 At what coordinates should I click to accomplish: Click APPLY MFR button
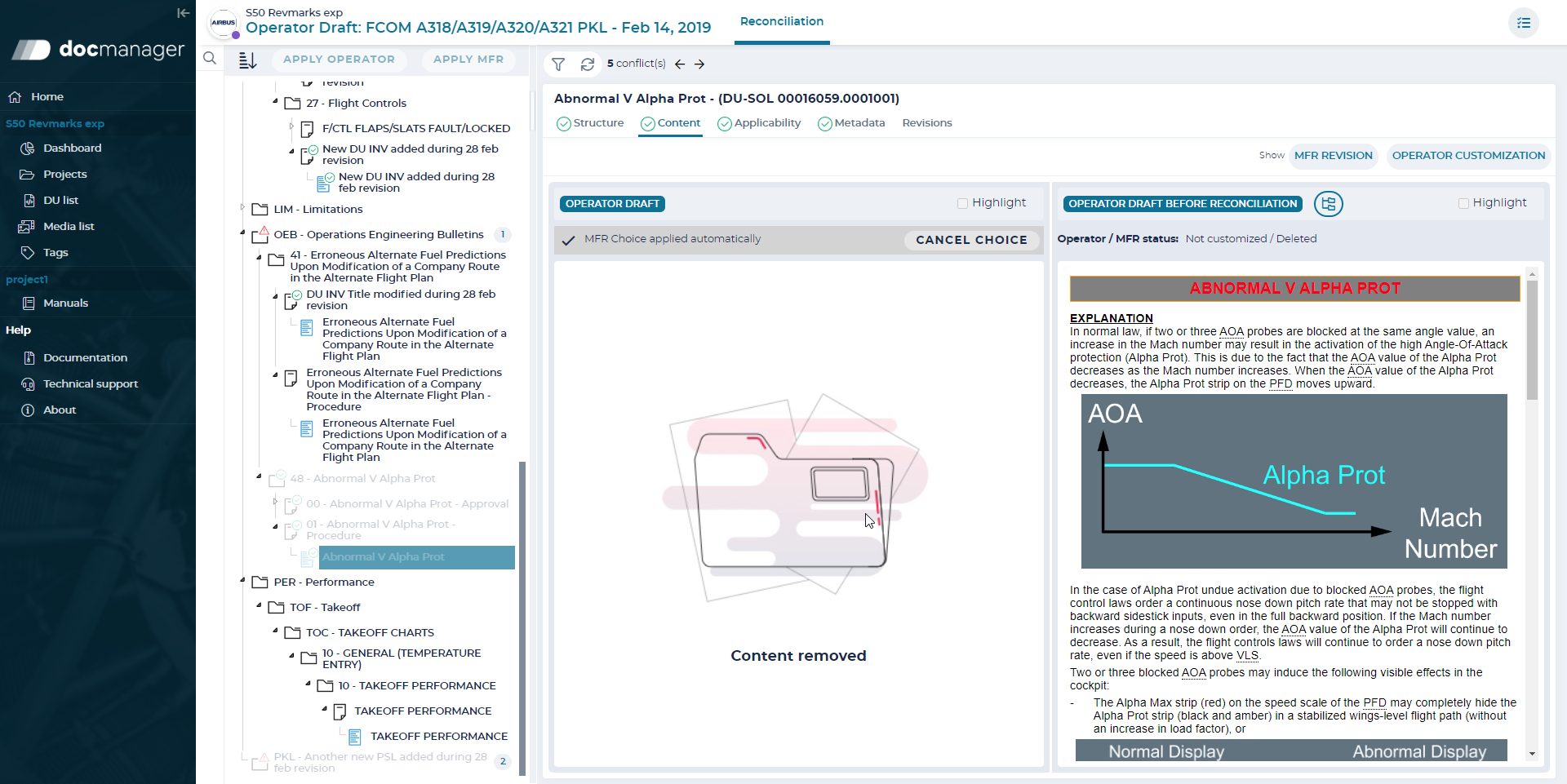coord(468,60)
